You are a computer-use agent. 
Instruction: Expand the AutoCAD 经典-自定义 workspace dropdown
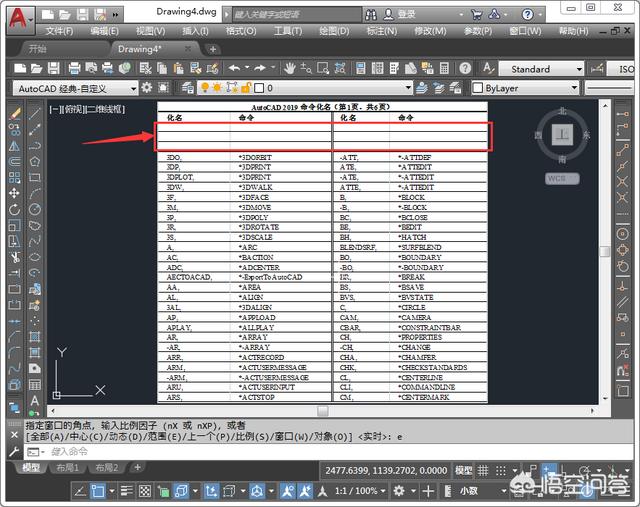[133, 89]
